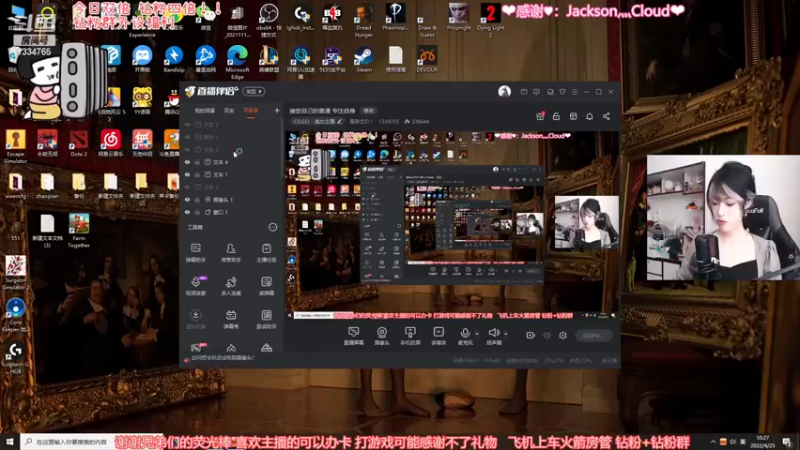Open Microsoft Edge desktop shortcut

(x=237, y=62)
